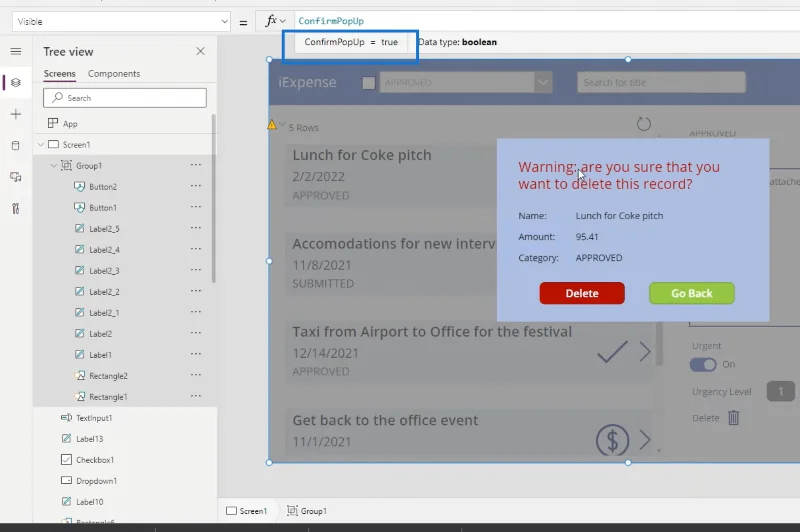Image resolution: width=800 pixels, height=532 pixels.
Task: Click the warning triangle icon near 5 Rows
Action: pyautogui.click(x=272, y=124)
